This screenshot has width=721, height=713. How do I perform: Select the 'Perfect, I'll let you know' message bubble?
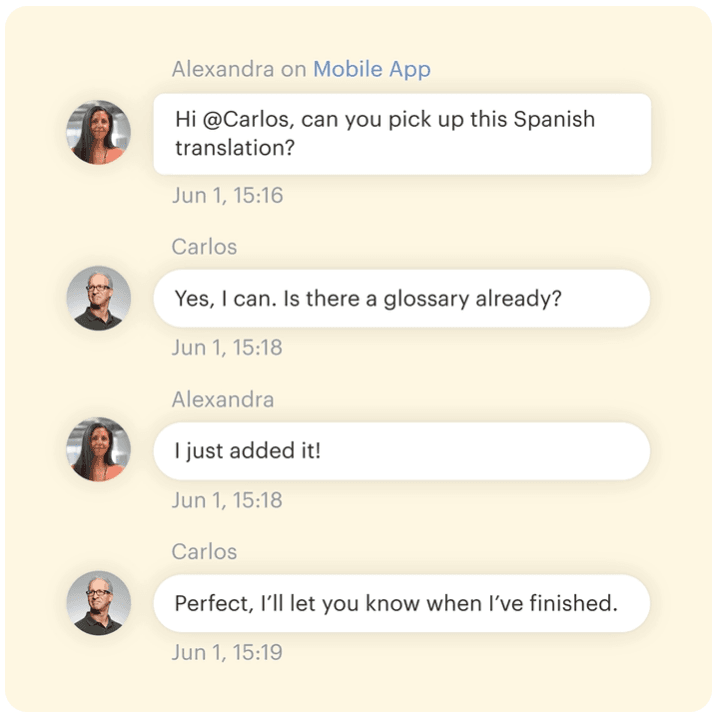pyautogui.click(x=401, y=603)
